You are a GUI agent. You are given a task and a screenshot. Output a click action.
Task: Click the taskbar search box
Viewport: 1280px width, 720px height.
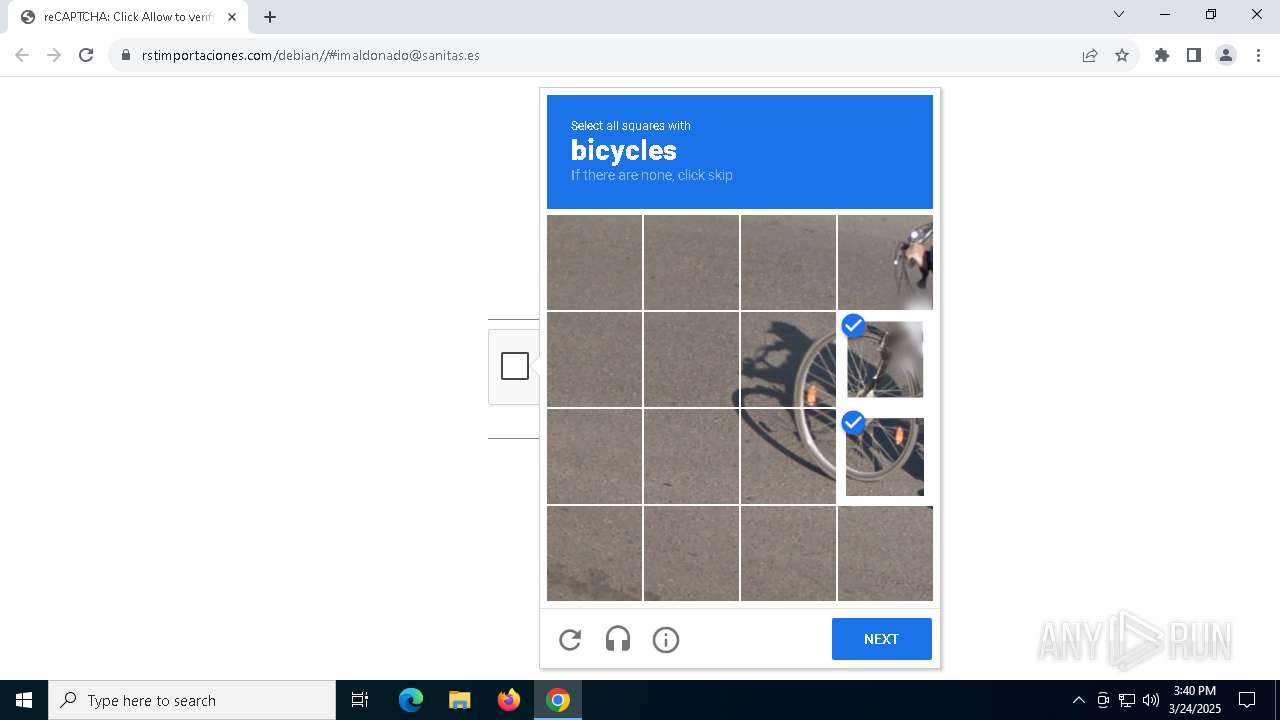click(192, 700)
